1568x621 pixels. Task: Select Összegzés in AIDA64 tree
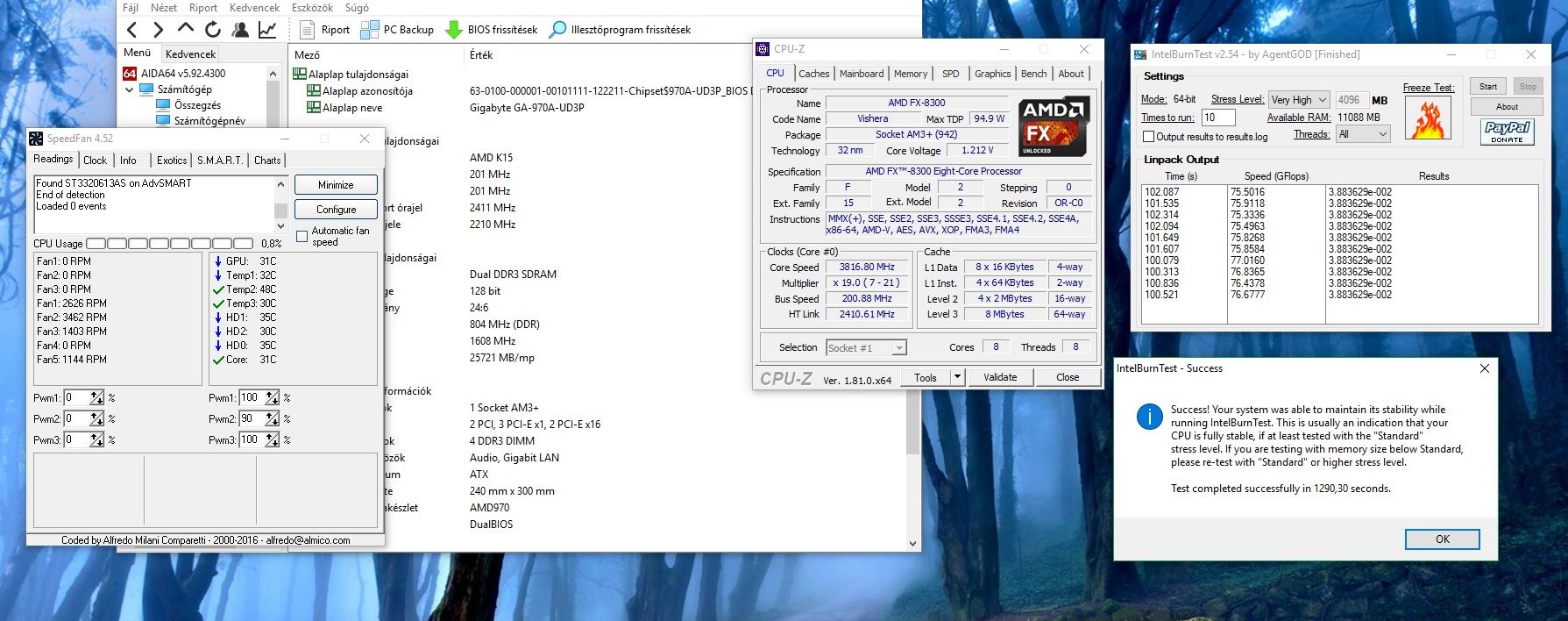pyautogui.click(x=188, y=105)
